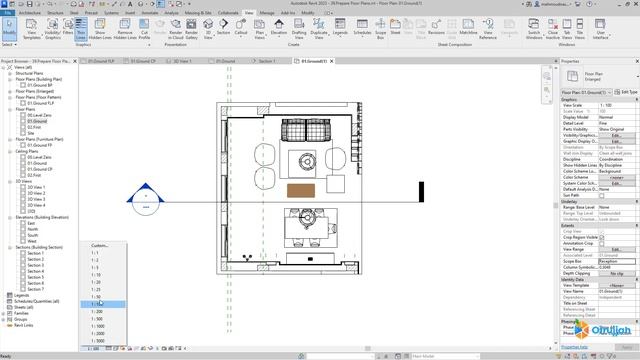Toggle the Annotation Crop checkbox

(601, 243)
